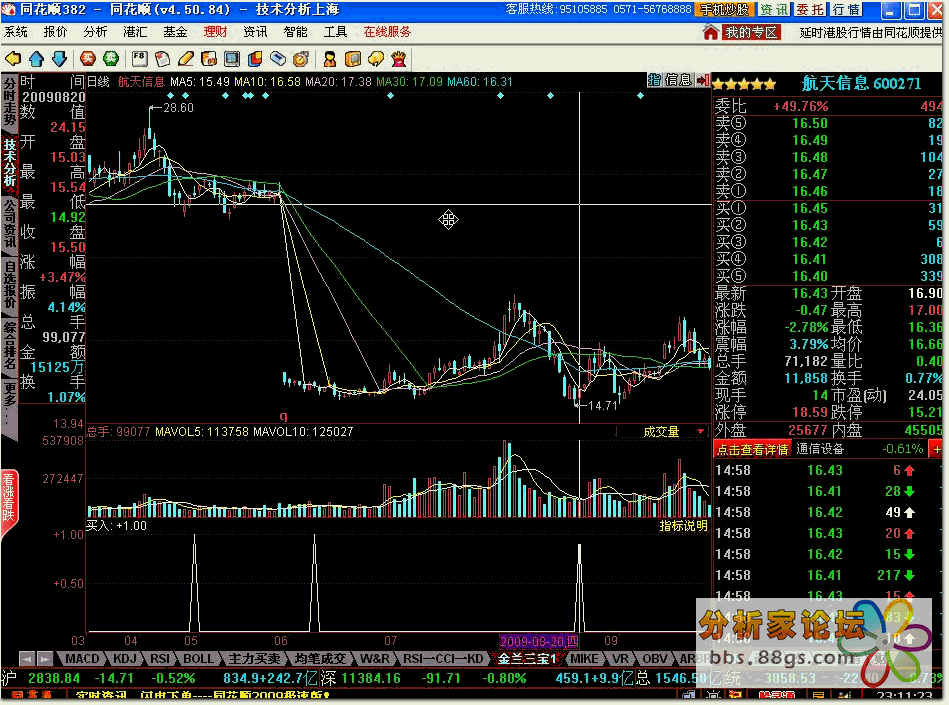
Task: Click the orange book toolbar icon
Action: click(x=353, y=59)
